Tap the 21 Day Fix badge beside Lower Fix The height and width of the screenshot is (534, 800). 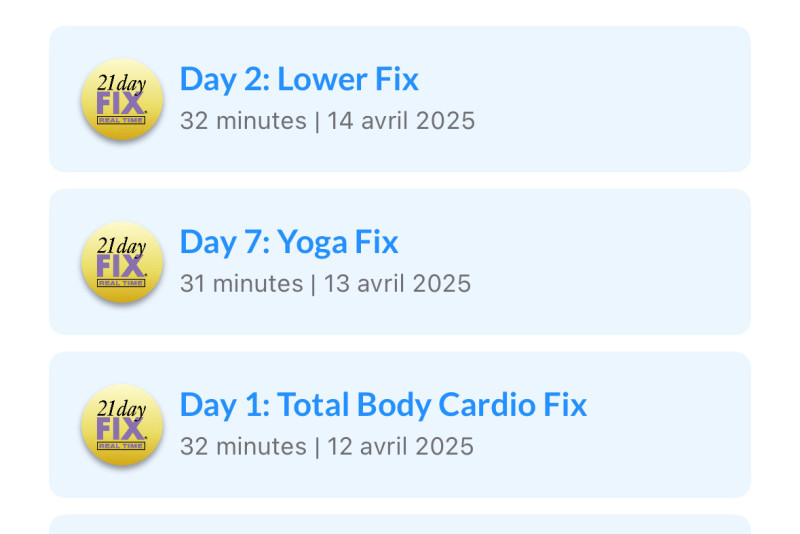coord(122,99)
